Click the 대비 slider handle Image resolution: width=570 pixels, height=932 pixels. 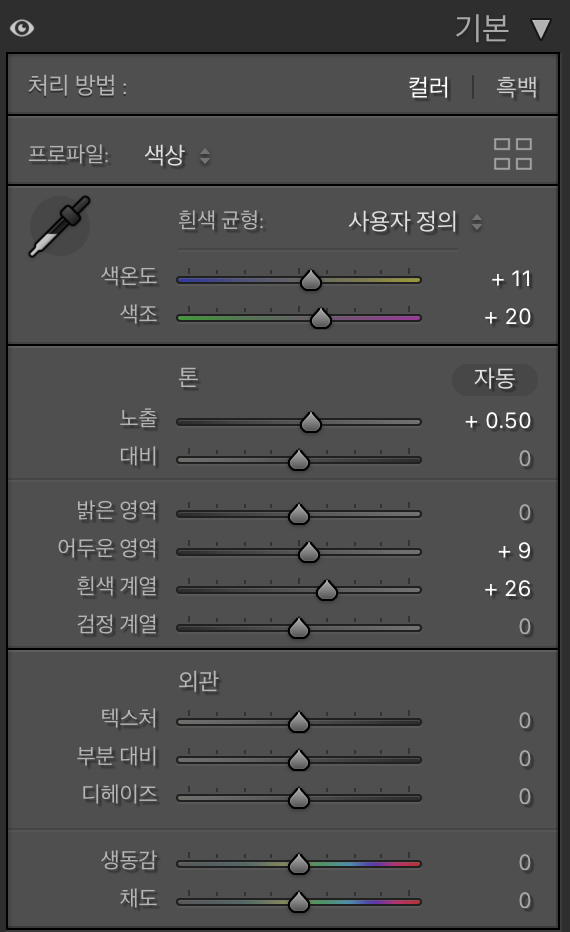point(298,460)
